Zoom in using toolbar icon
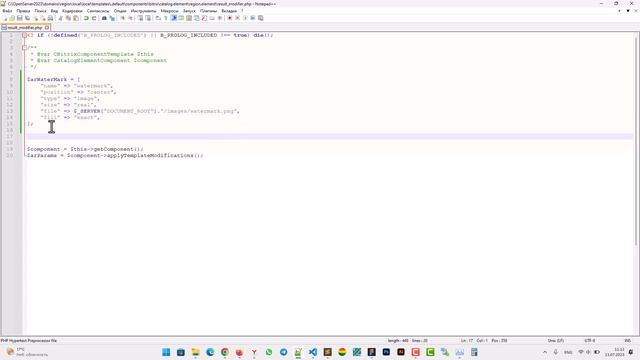This screenshot has height=360, width=640. 122,18
